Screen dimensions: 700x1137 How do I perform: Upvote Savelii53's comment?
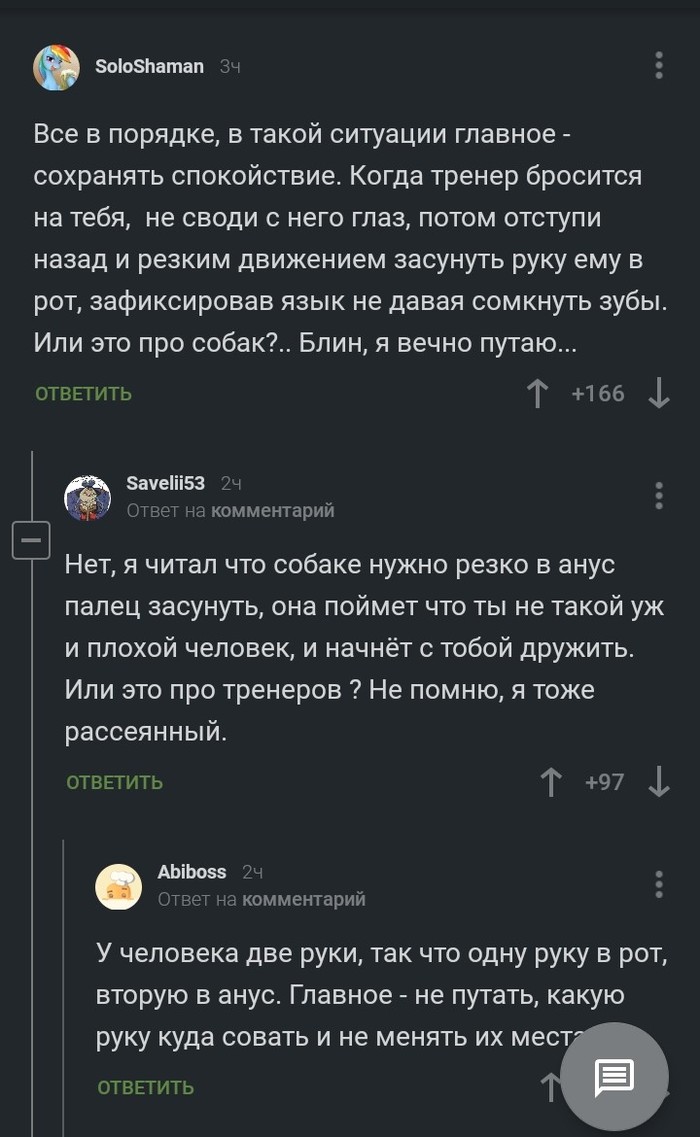click(551, 781)
